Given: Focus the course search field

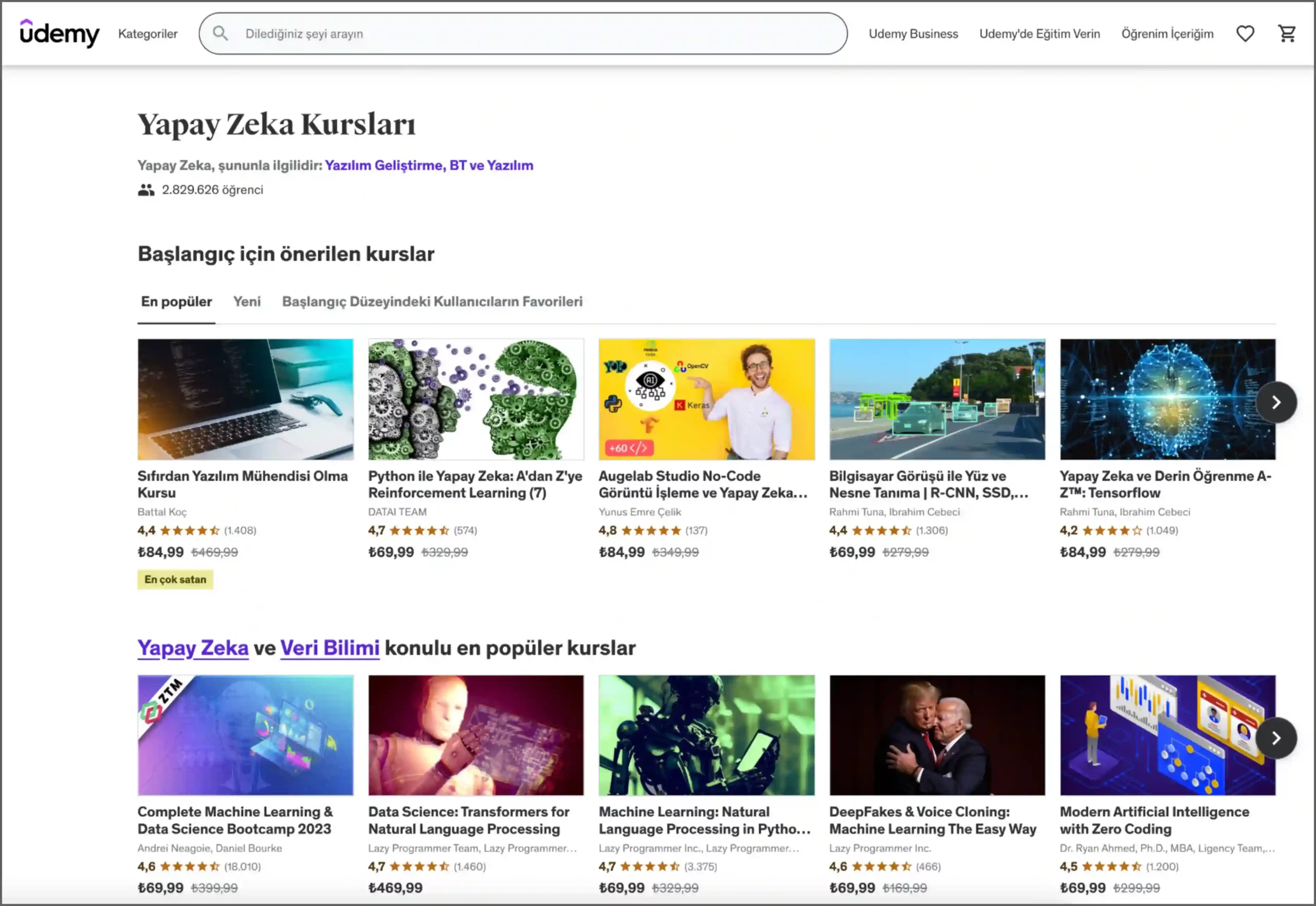Looking at the screenshot, I should point(523,33).
